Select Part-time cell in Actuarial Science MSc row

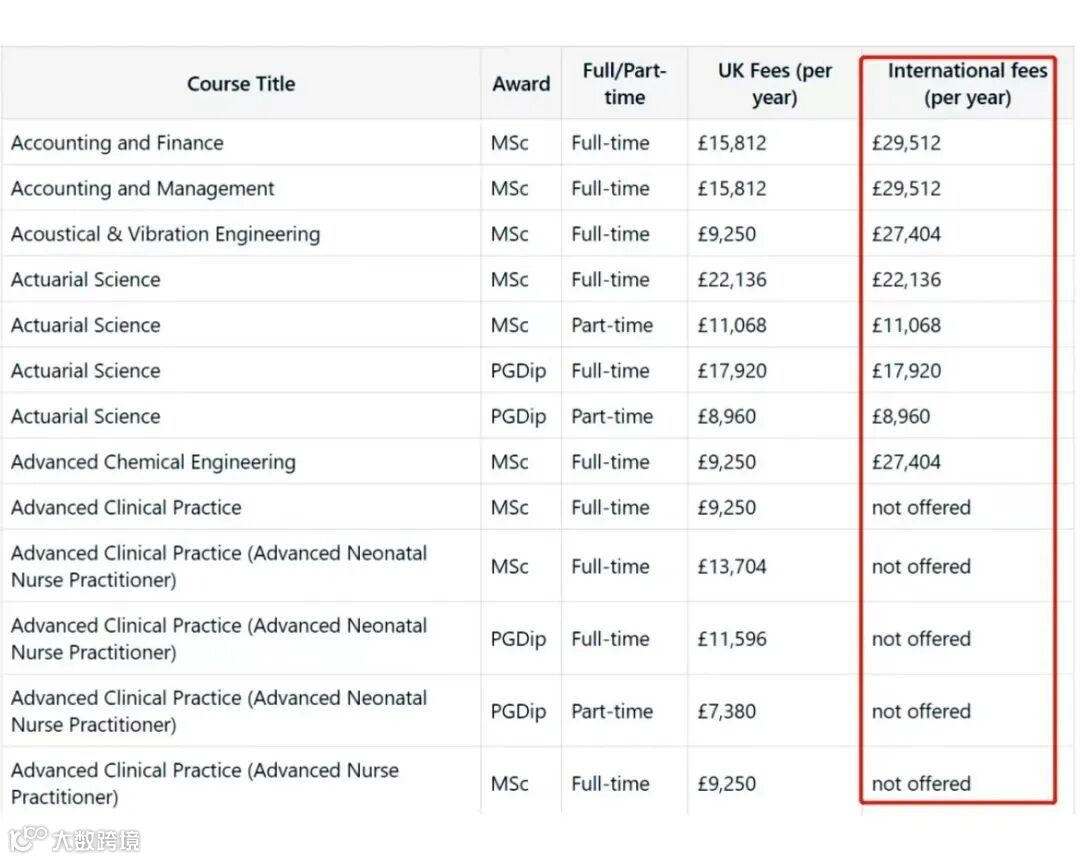click(x=612, y=326)
